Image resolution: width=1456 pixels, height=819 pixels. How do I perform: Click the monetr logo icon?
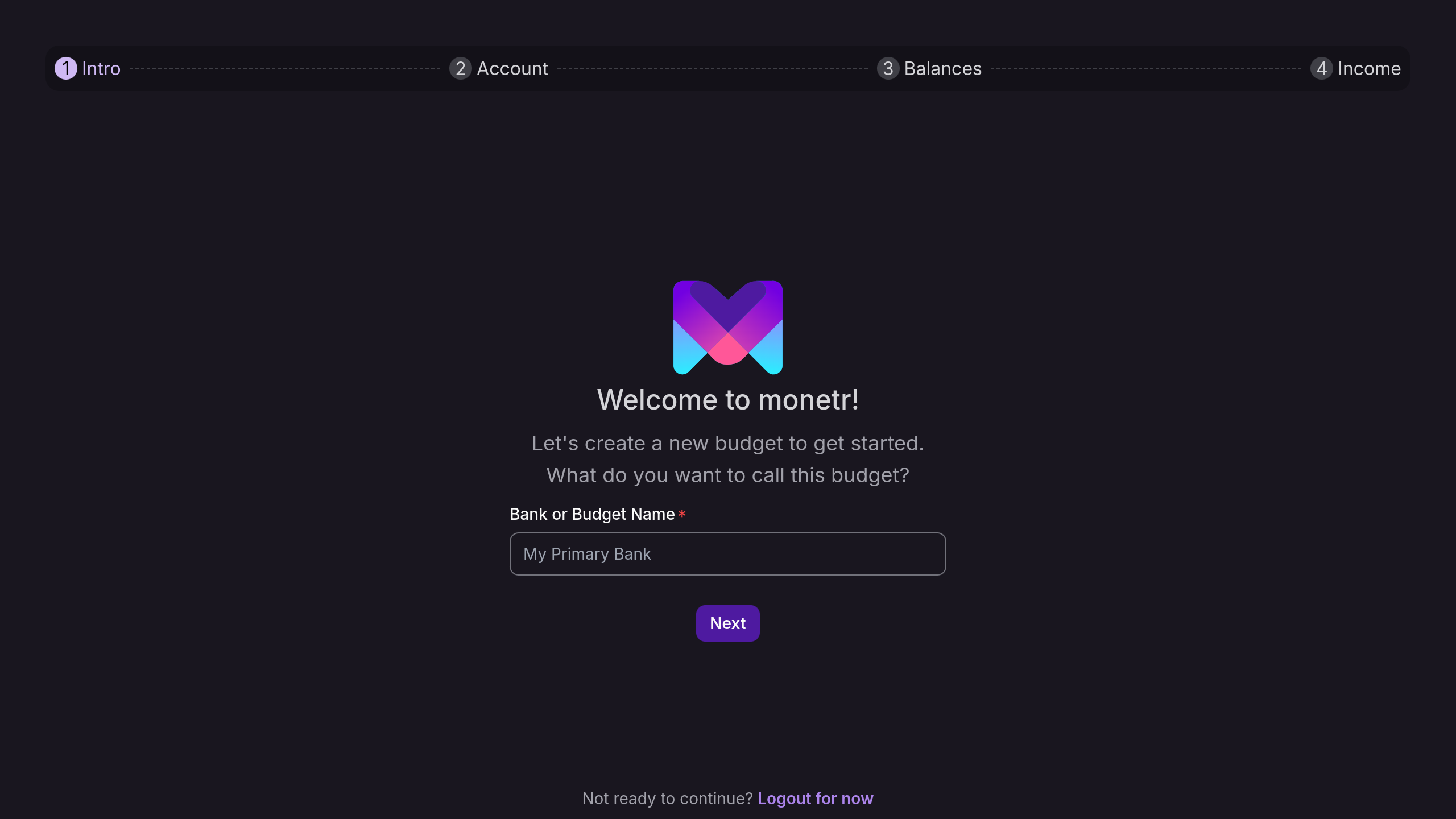tap(728, 327)
